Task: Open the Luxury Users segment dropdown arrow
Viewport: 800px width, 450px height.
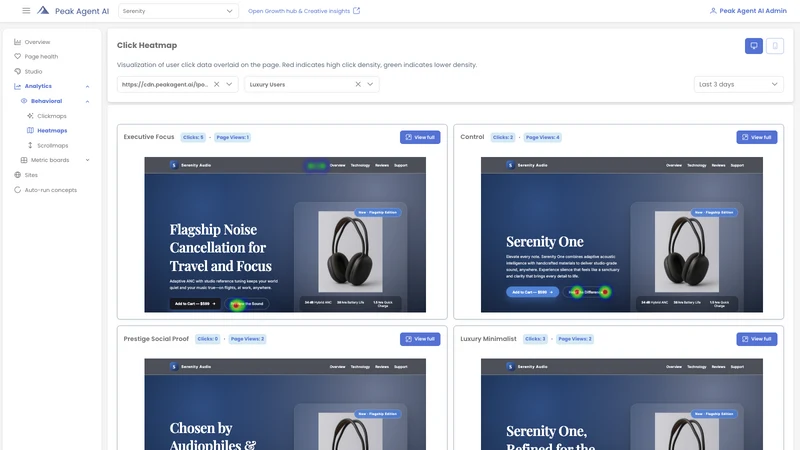Action: (370, 84)
